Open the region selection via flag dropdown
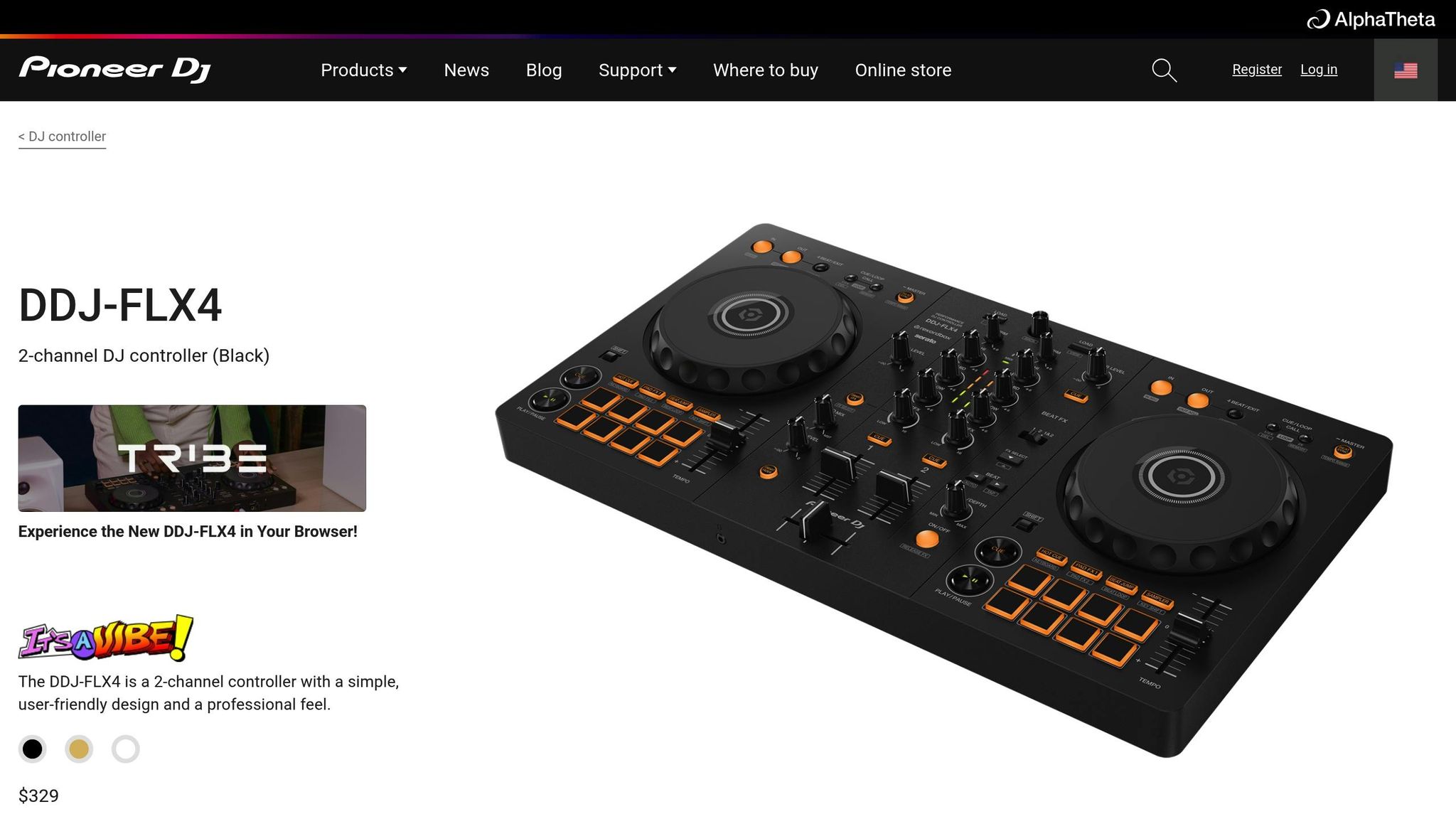1456x819 pixels. pyautogui.click(x=1406, y=70)
